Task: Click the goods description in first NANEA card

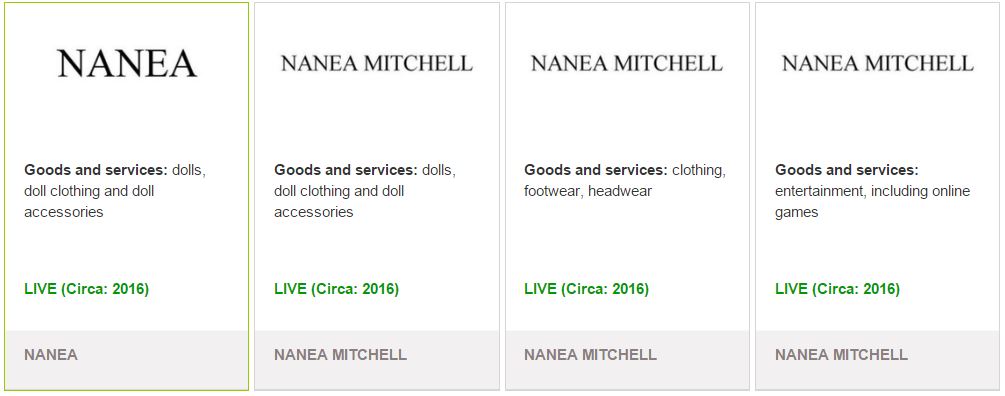Action: tap(115, 191)
